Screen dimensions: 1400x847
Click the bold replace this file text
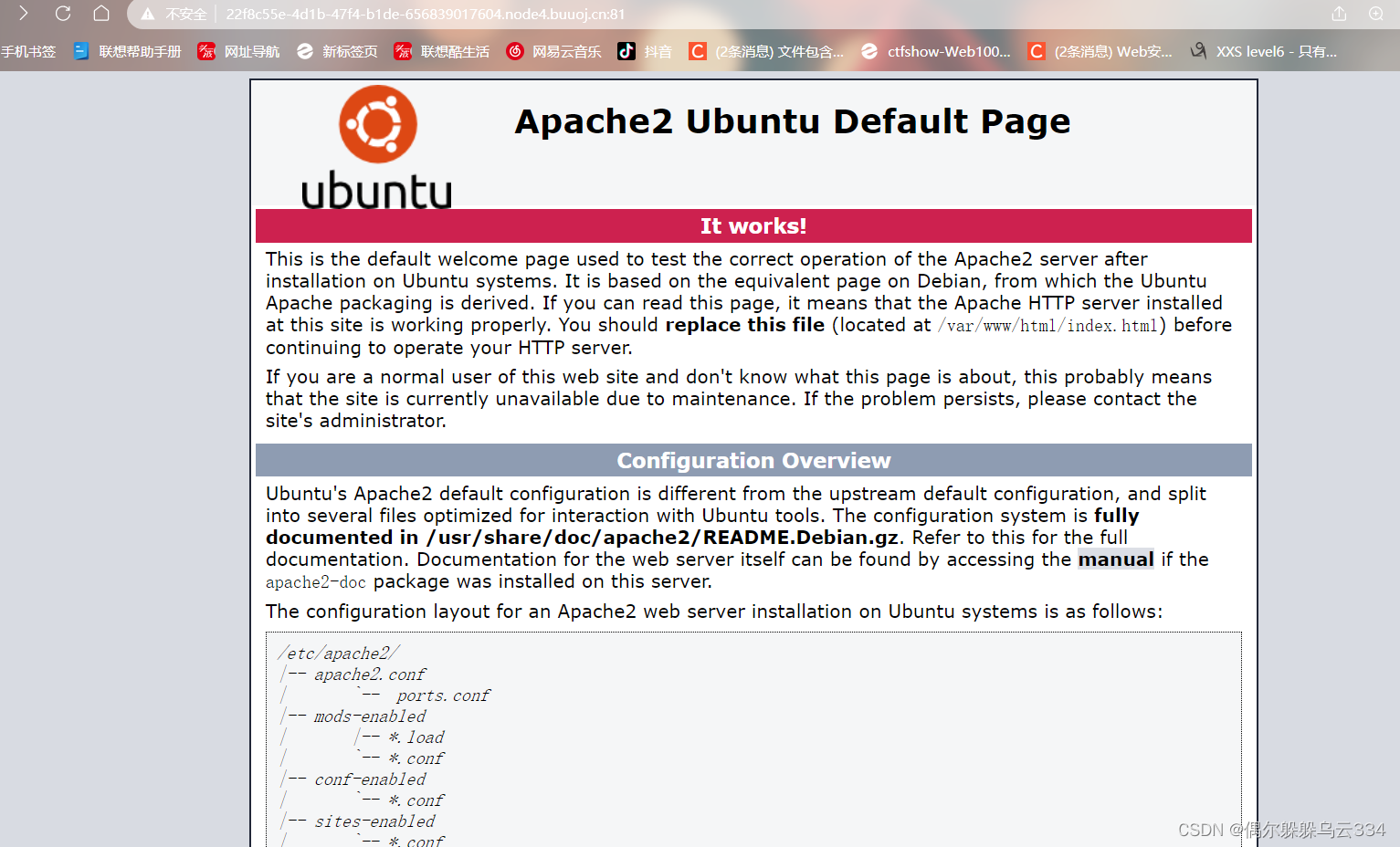pyautogui.click(x=745, y=325)
